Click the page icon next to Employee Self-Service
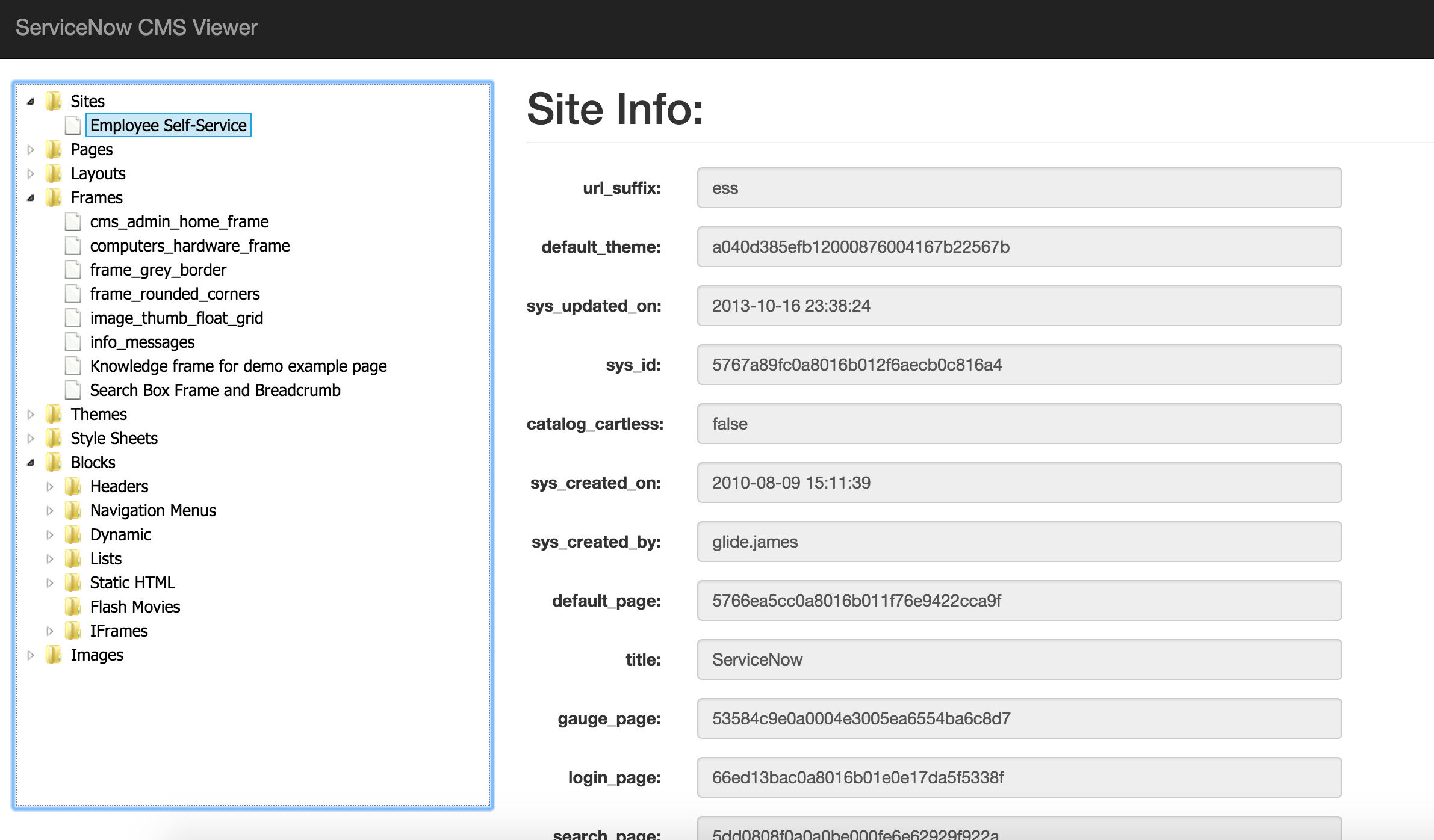Screen dimensions: 1434x840 (73, 125)
